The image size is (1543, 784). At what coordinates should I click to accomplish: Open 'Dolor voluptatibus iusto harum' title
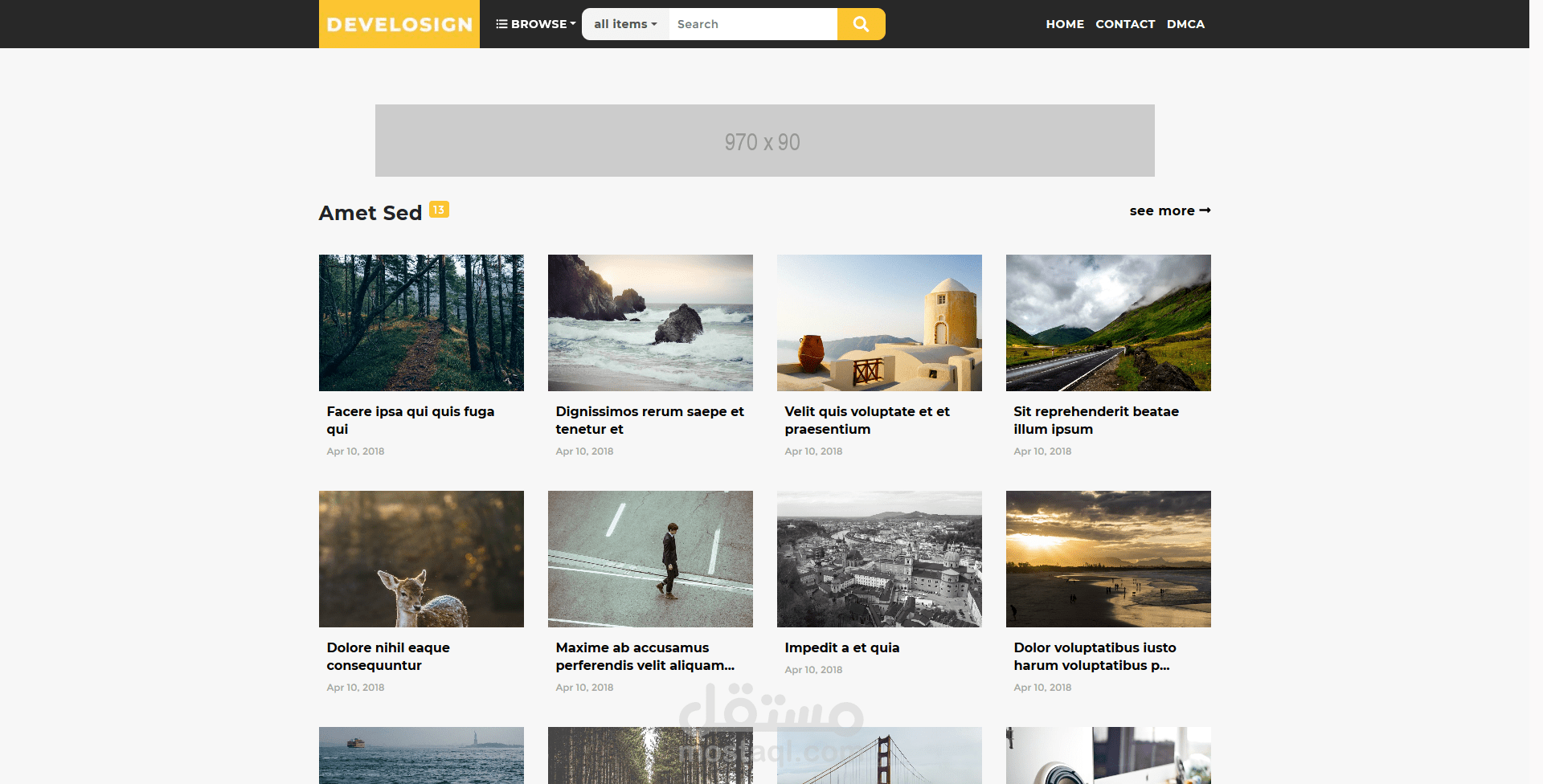(1095, 656)
